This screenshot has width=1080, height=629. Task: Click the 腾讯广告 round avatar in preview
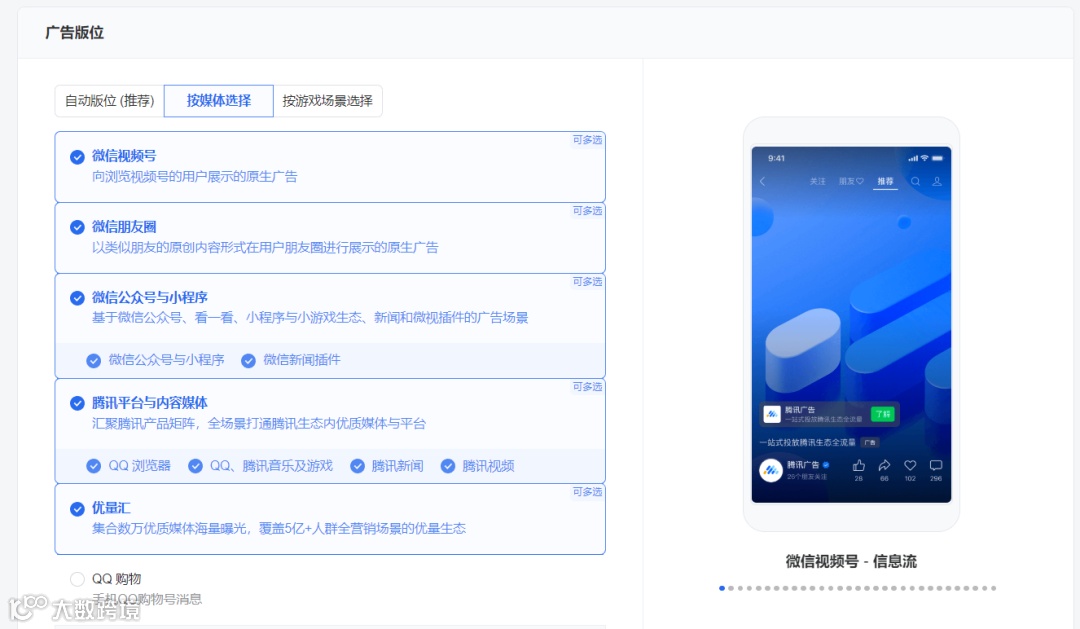click(771, 471)
